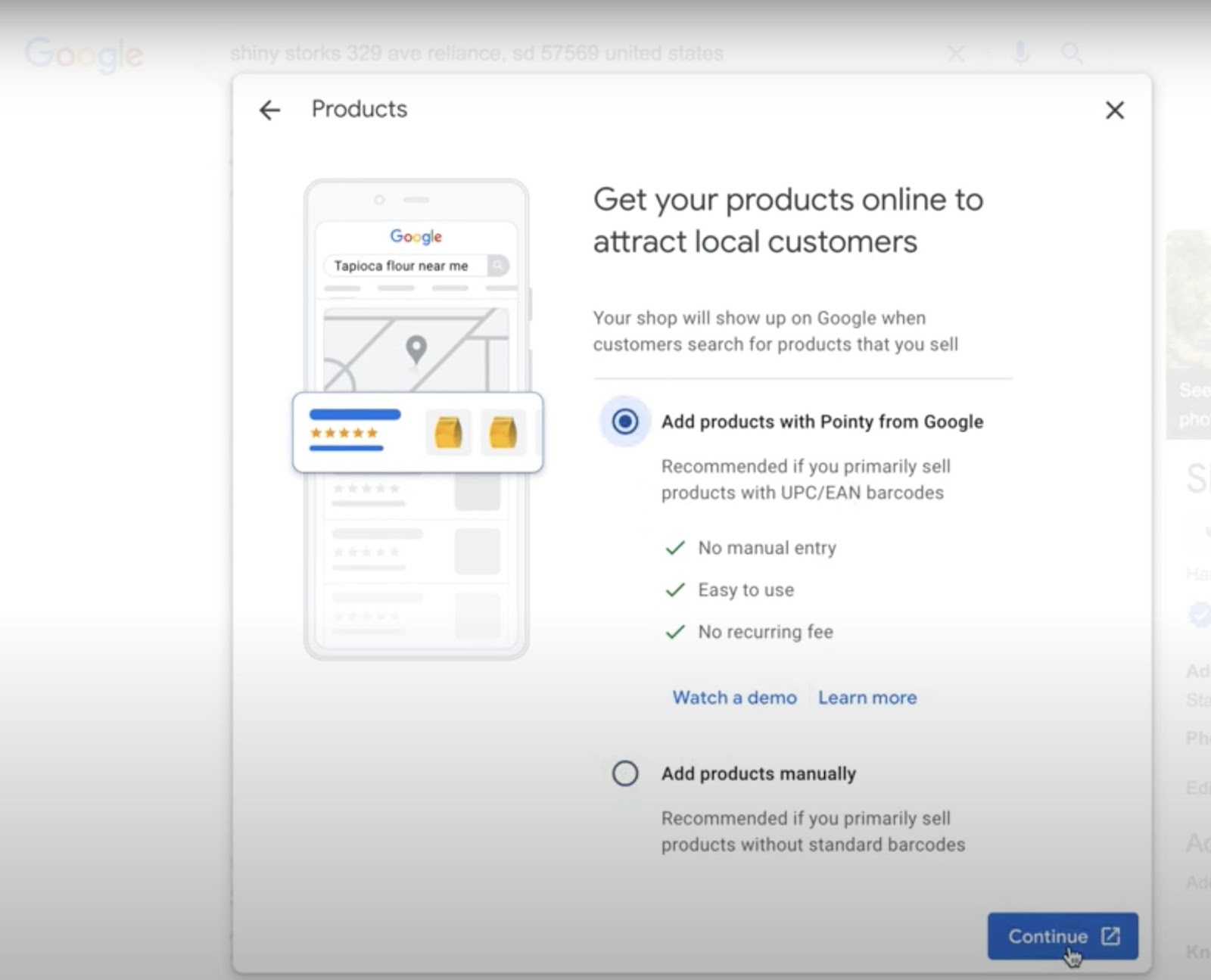This screenshot has height=980, width=1211.
Task: Click the Learn more link
Action: tap(867, 697)
